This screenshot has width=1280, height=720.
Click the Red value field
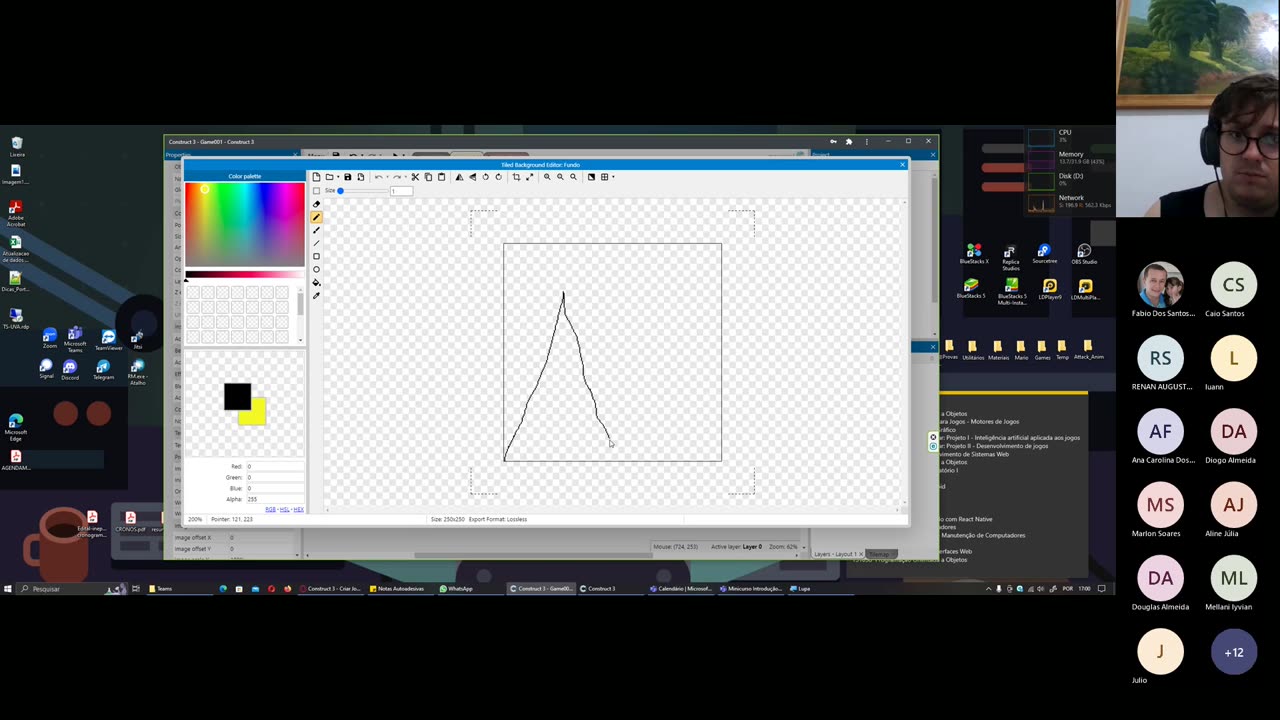click(x=274, y=466)
